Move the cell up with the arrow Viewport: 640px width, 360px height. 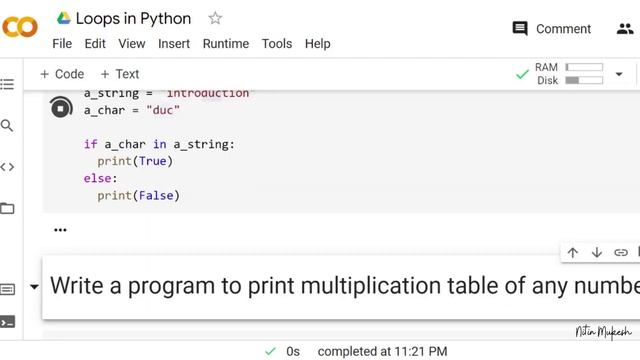pos(573,253)
